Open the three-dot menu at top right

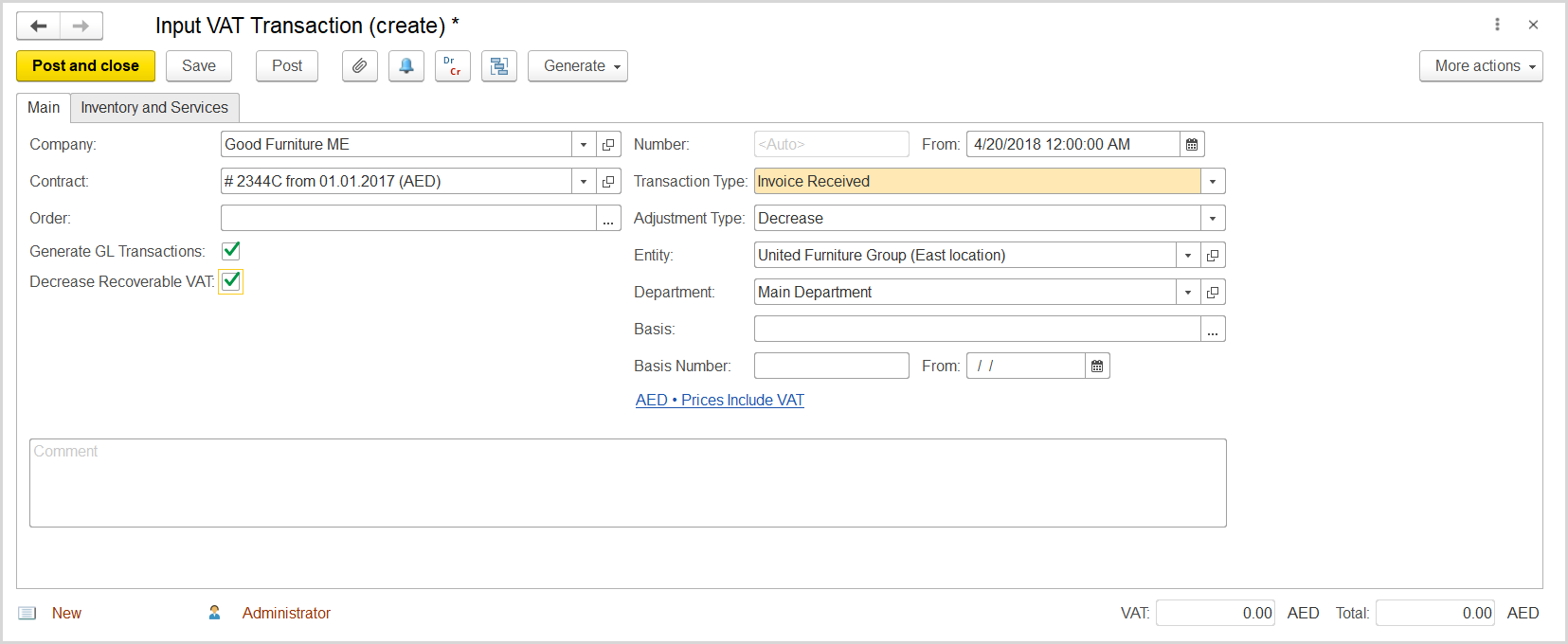1497,25
